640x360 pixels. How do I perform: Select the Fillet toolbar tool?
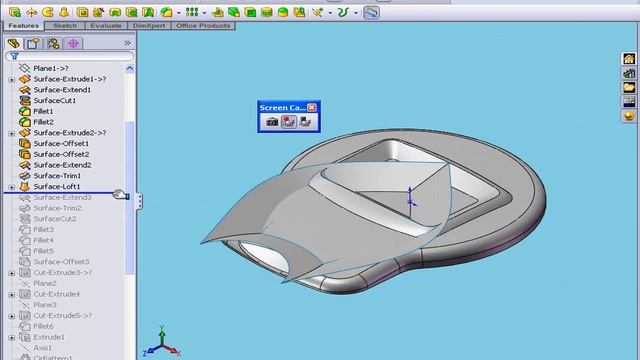tap(166, 12)
